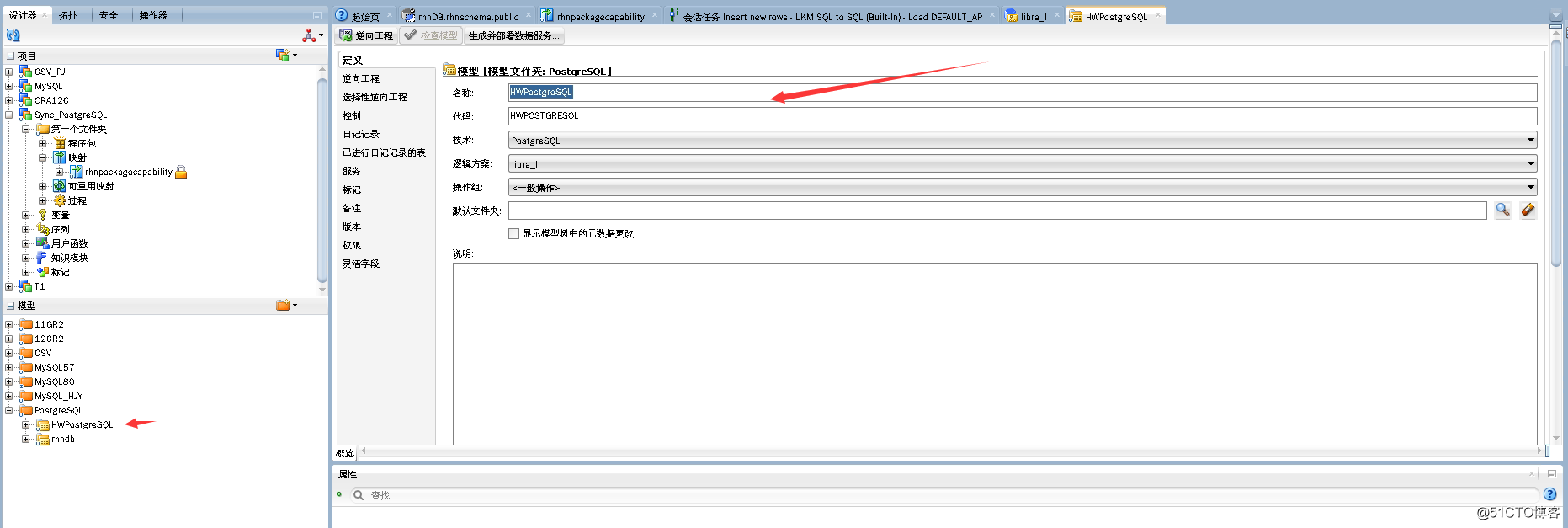Click the 名称 input field
This screenshot has height=528, width=1568.
pos(1023,93)
